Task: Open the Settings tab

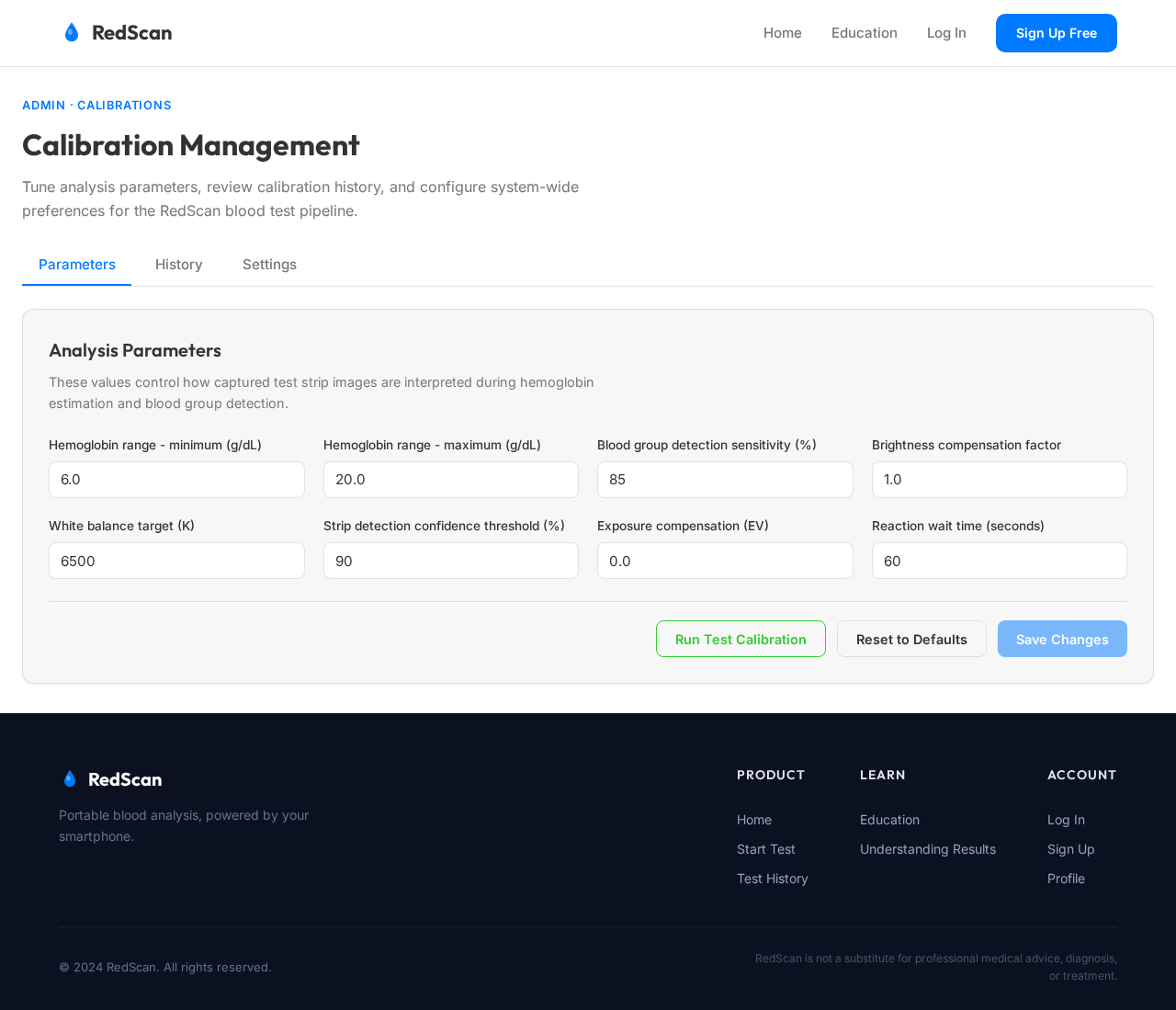Action: point(269,265)
